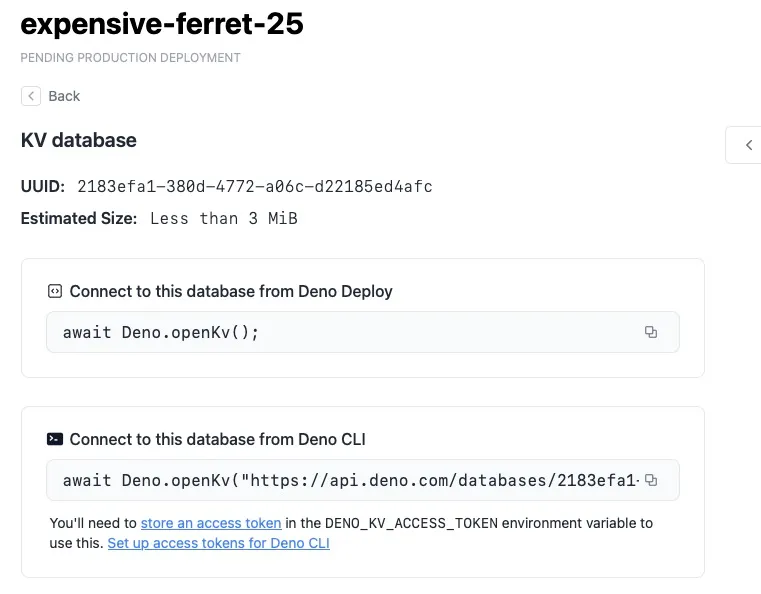This screenshot has height=594, width=761.
Task: Copy the Deno CLI openKv URL snippet
Action: point(651,480)
